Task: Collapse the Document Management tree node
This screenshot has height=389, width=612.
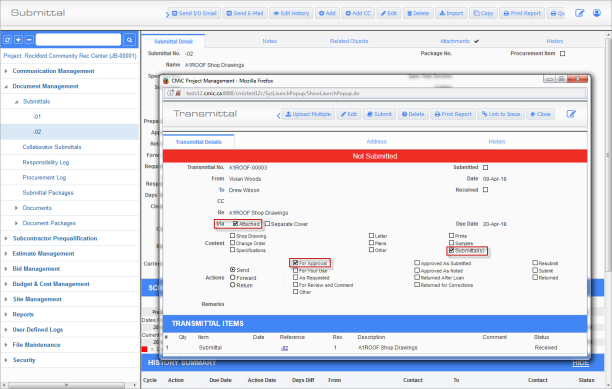Action: tap(6, 86)
